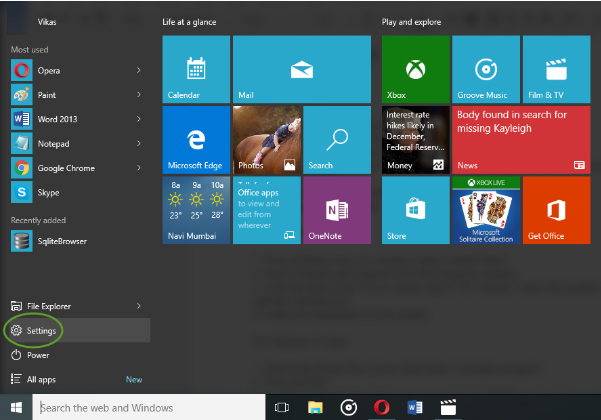Click the Search tile with magnifier
The height and width of the screenshot is (420, 601).
337,140
